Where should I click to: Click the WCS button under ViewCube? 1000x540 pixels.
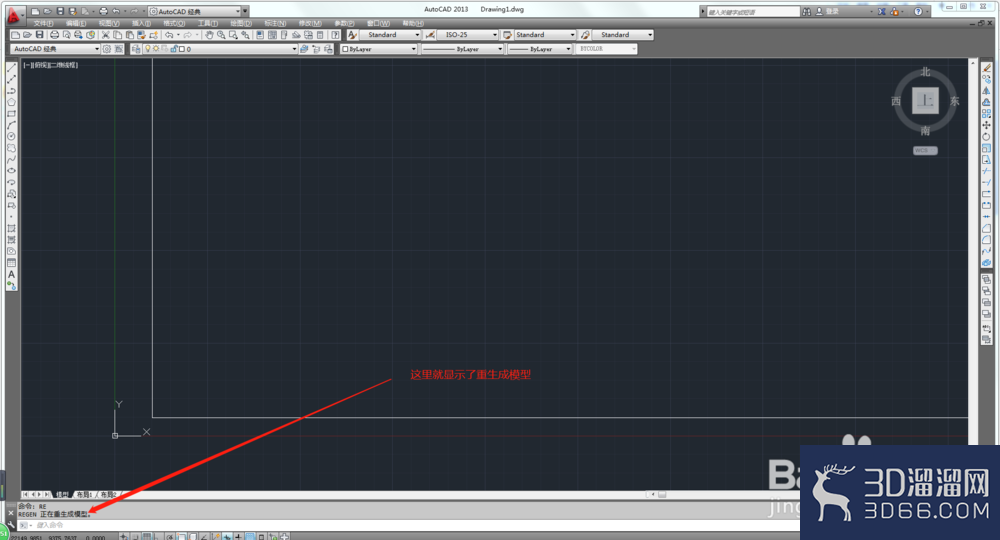point(925,150)
